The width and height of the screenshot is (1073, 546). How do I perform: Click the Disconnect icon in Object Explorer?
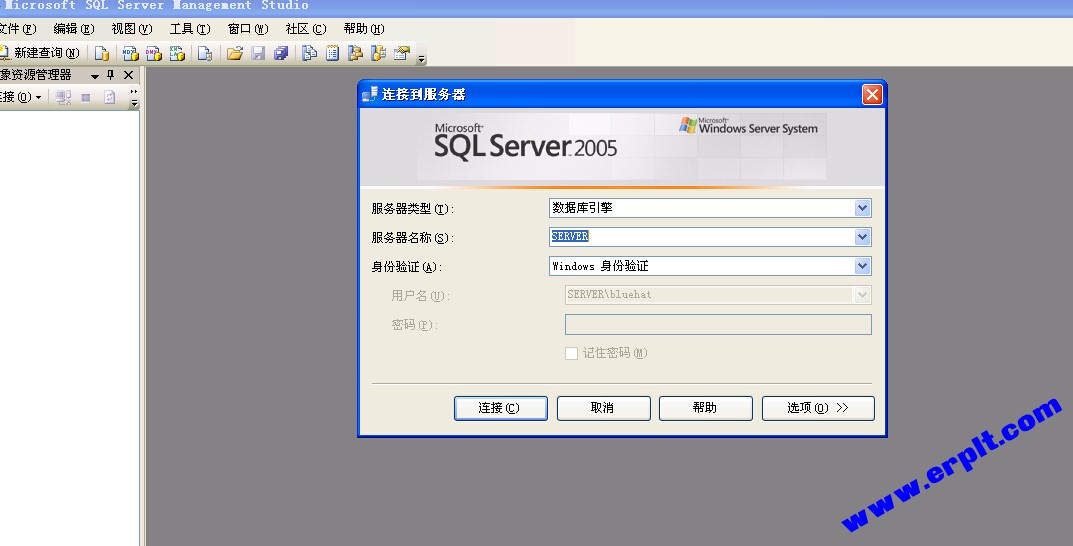(64, 97)
